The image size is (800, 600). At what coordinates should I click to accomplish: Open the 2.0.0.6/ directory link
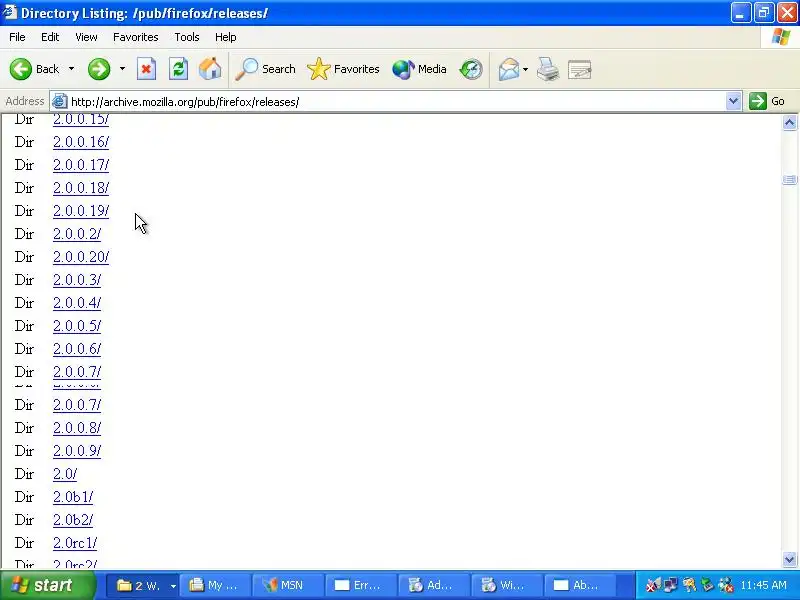click(77, 348)
